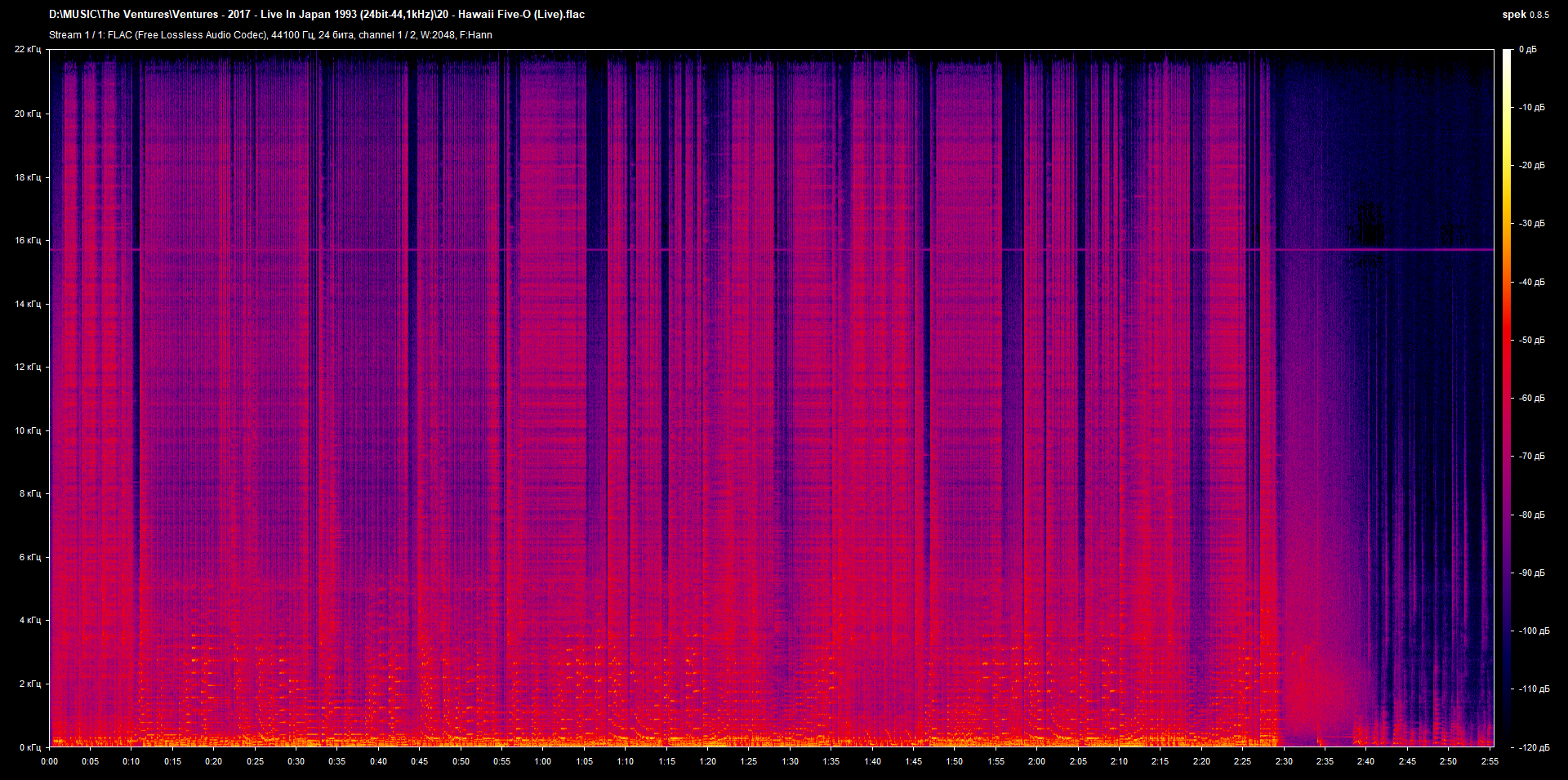Click the W:2048 window size label
The width and height of the screenshot is (1568, 780).
(437, 35)
